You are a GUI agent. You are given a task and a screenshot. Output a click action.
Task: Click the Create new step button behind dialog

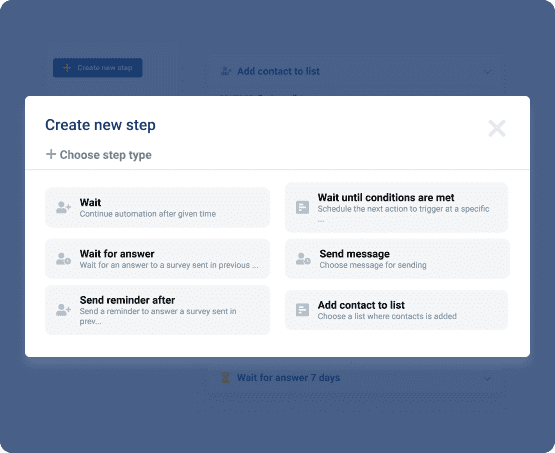[98, 68]
